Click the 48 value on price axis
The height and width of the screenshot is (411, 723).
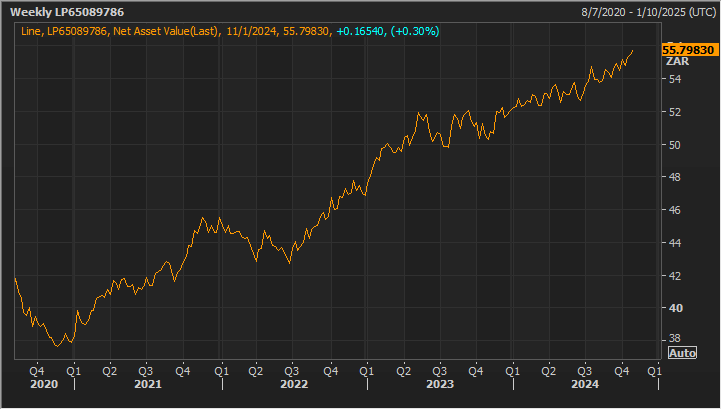pos(676,178)
